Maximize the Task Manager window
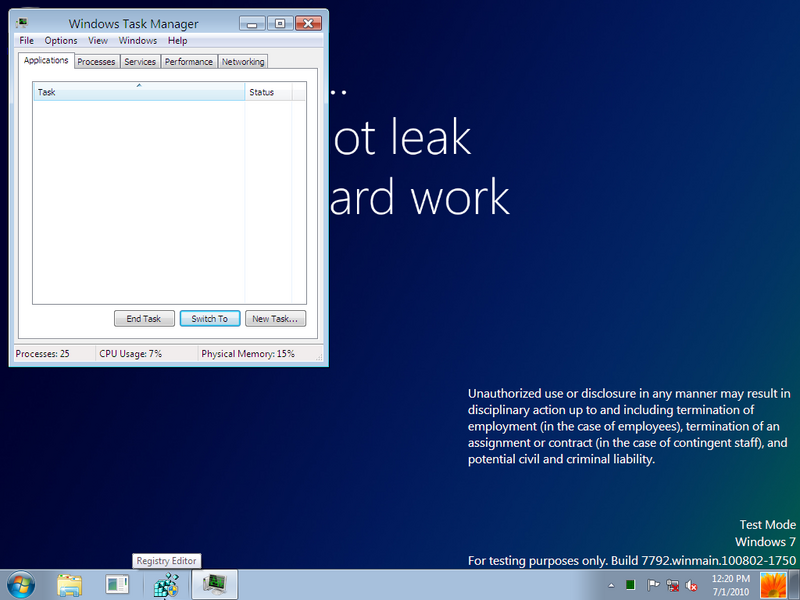 (x=280, y=23)
